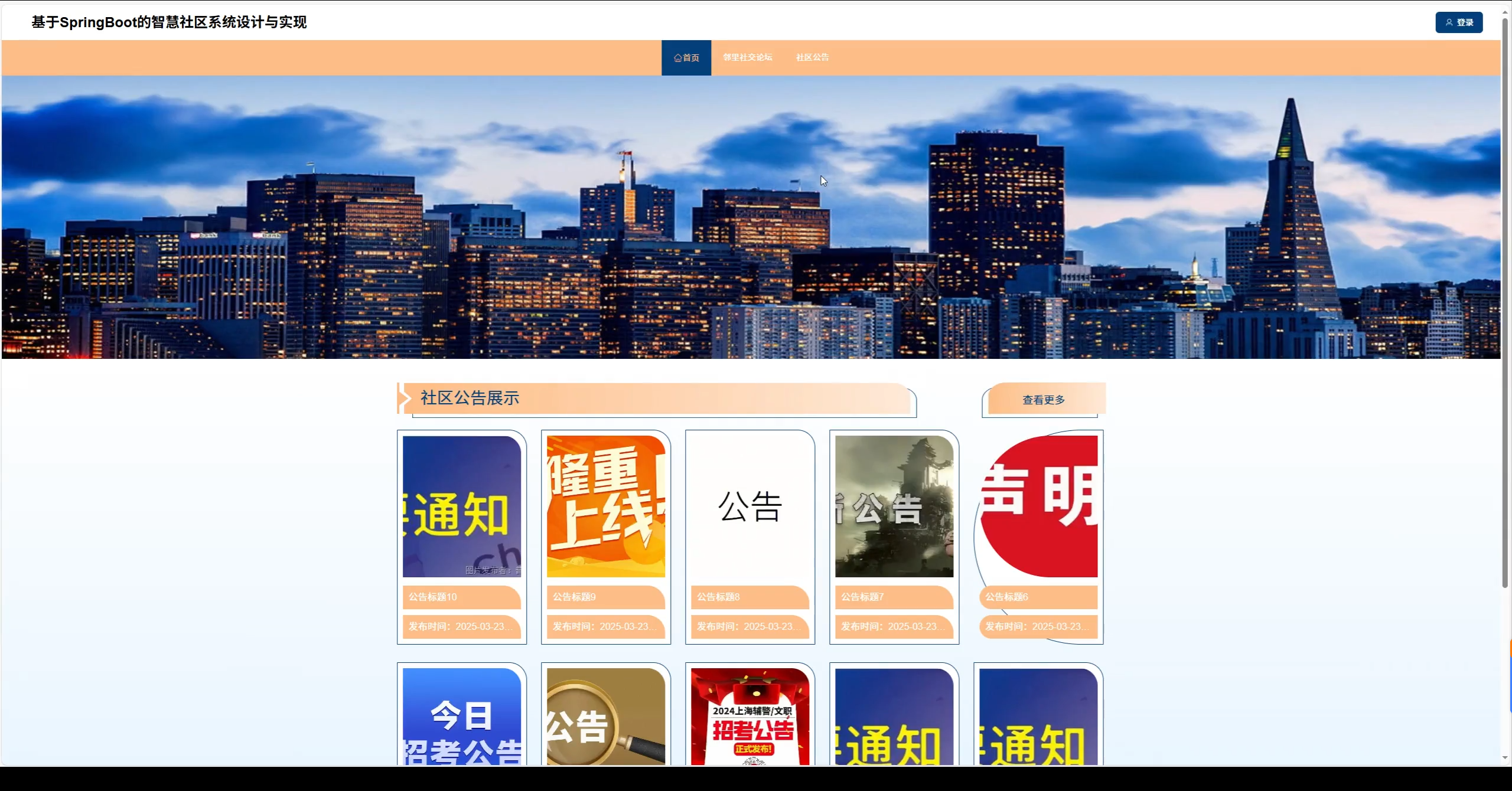The width and height of the screenshot is (1512, 791).
Task: Click the 公告标题6 title label
Action: coord(1006,597)
